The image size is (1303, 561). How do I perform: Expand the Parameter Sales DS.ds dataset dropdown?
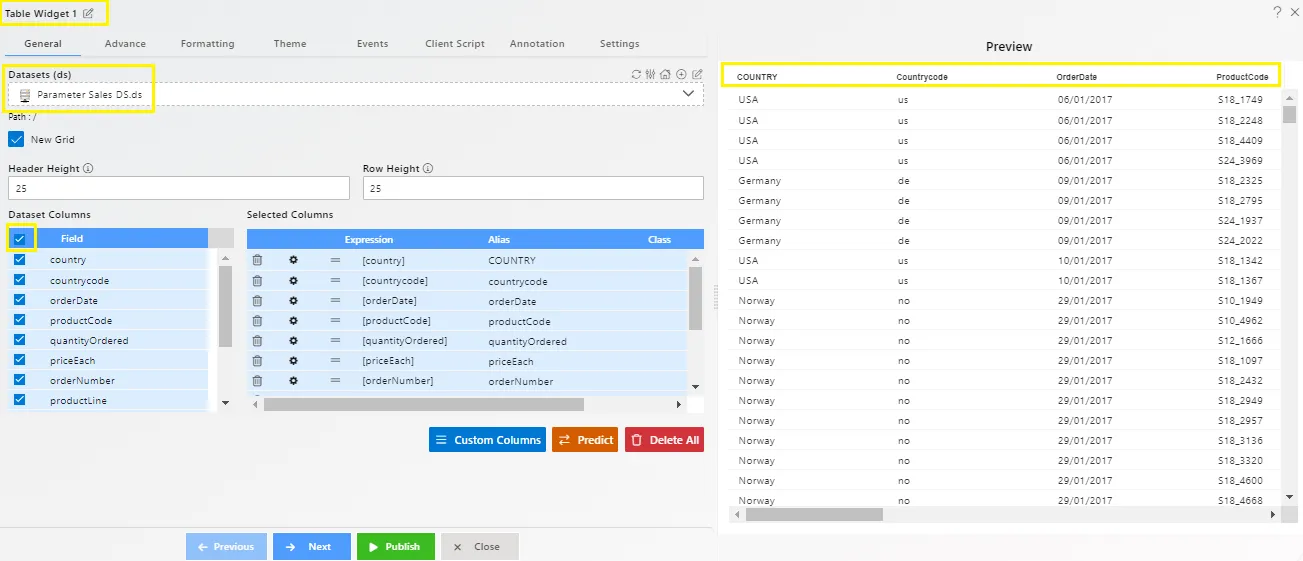coord(687,93)
